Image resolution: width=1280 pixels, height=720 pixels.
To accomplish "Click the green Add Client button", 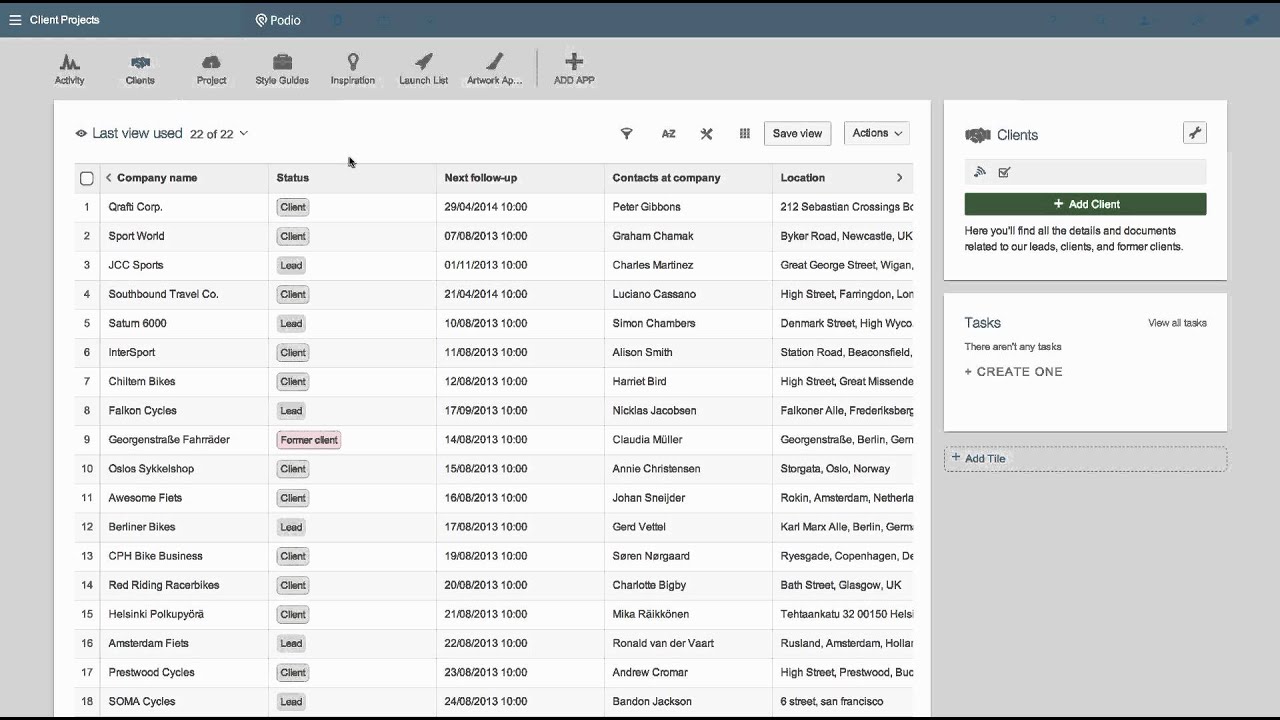I will pos(1085,204).
